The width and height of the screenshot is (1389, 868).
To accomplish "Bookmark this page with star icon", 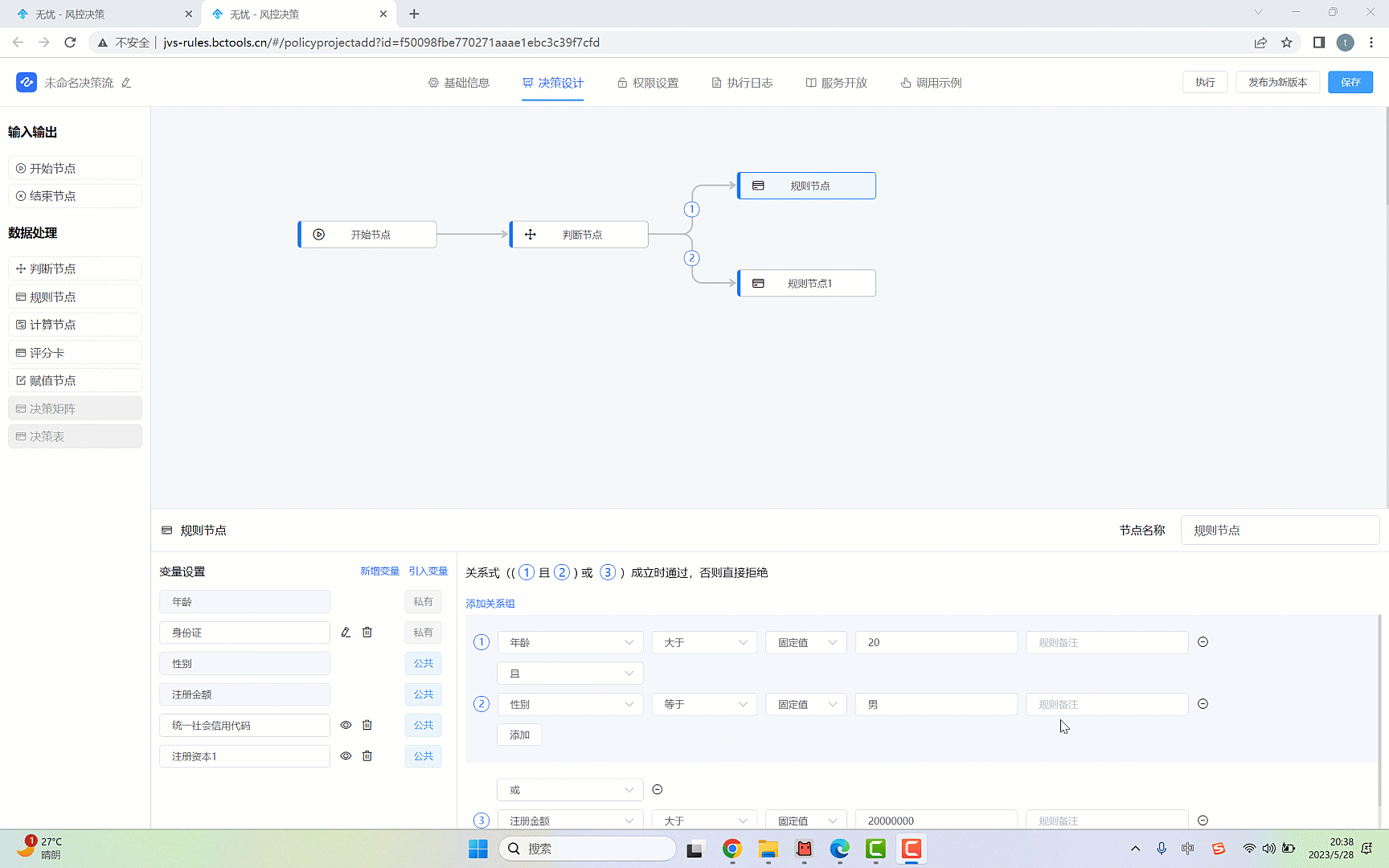I will coord(1287,43).
